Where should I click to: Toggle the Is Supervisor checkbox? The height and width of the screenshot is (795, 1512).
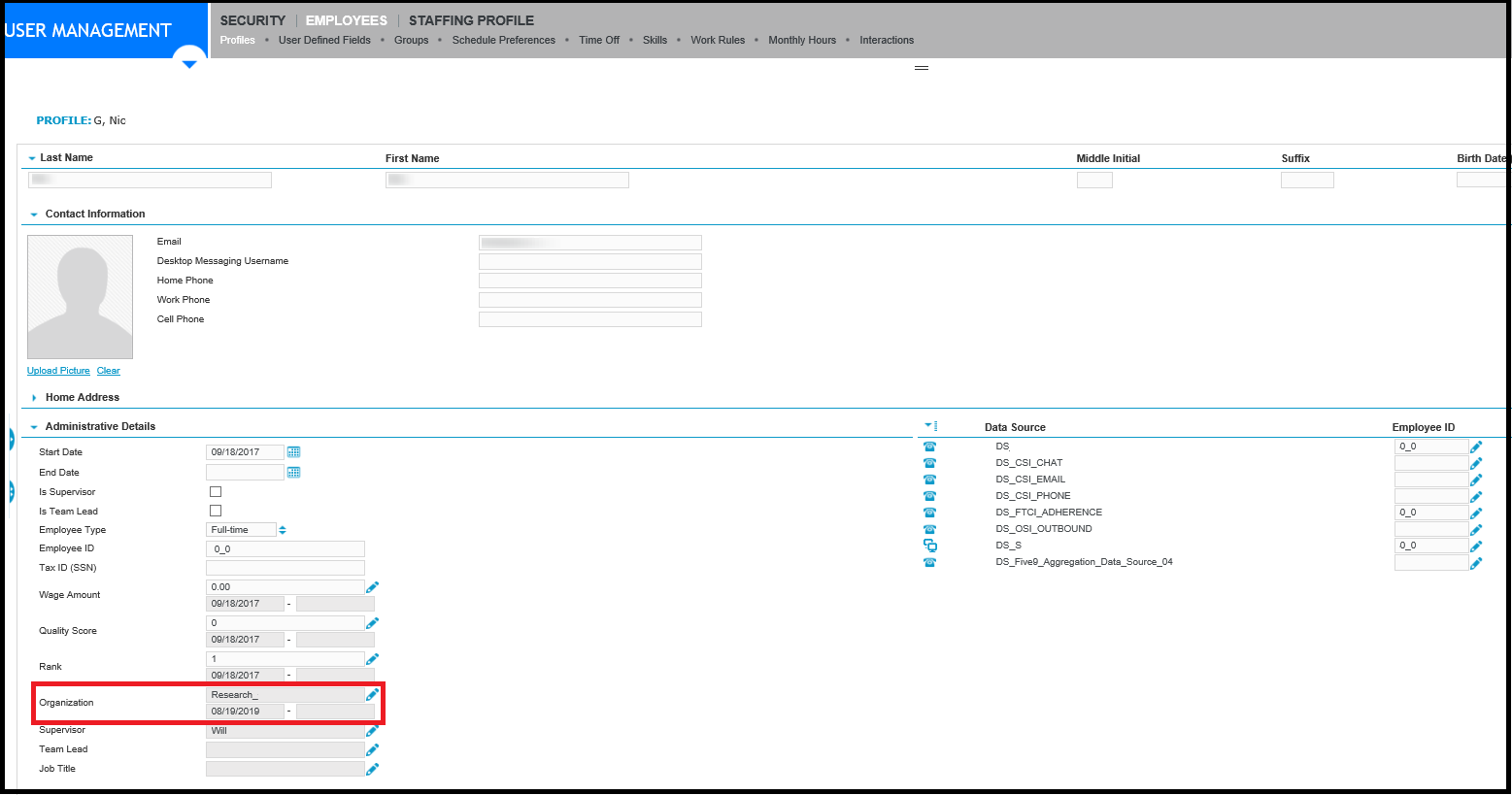216,492
